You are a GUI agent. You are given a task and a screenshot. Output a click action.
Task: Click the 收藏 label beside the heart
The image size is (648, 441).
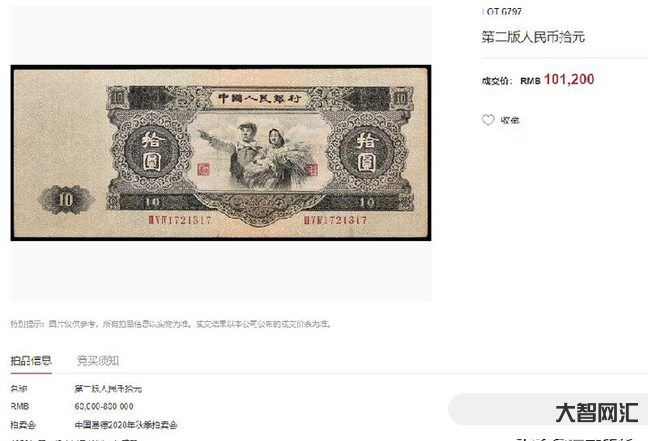tap(510, 120)
